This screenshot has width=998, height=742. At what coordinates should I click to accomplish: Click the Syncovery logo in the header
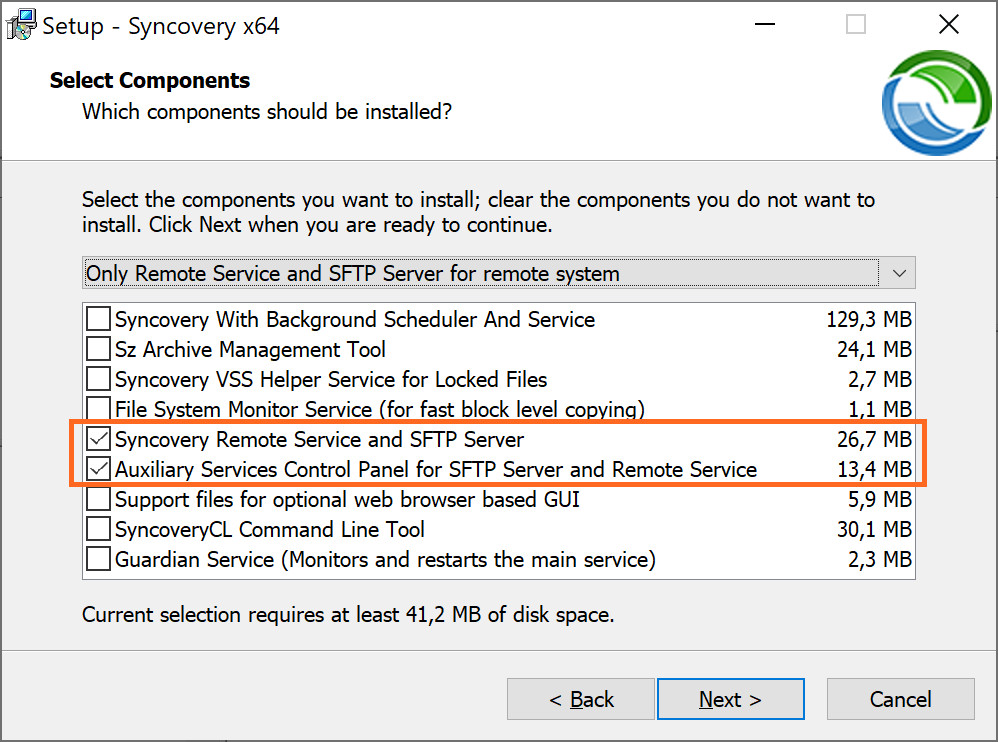coord(937,105)
